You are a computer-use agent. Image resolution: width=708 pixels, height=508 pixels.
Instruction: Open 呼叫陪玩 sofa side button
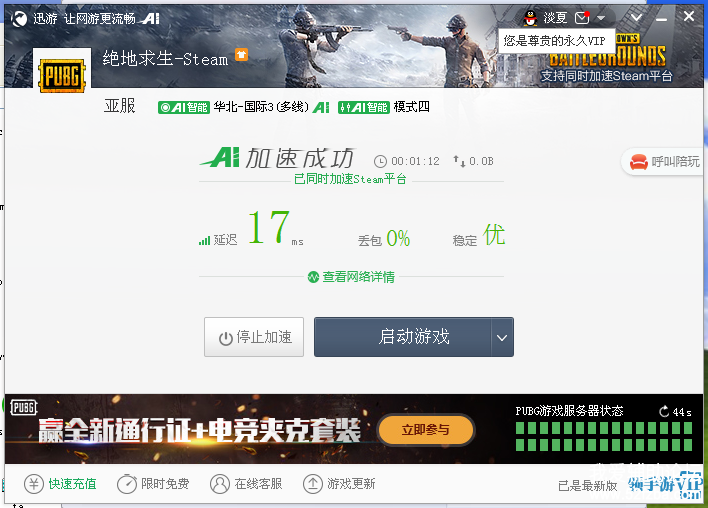pos(663,162)
